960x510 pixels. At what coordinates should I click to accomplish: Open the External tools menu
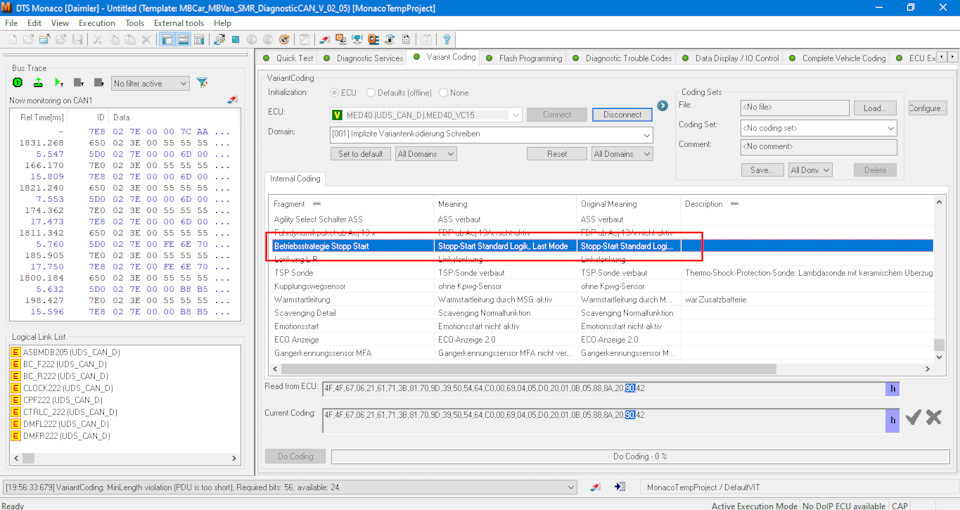pyautogui.click(x=179, y=23)
